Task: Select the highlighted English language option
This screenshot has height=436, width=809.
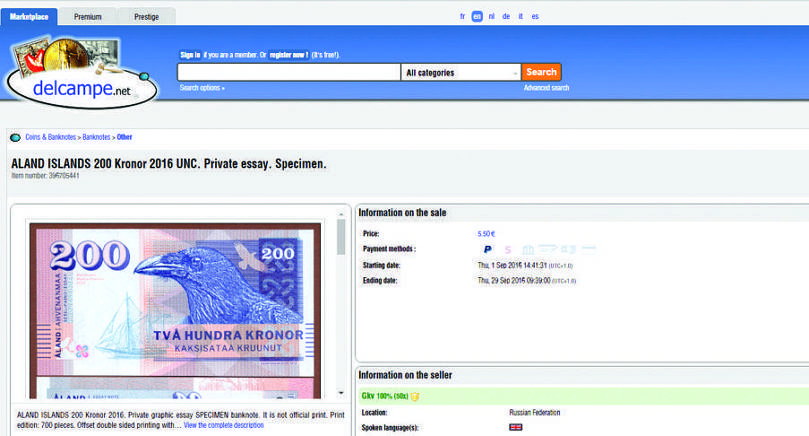Action: (477, 17)
